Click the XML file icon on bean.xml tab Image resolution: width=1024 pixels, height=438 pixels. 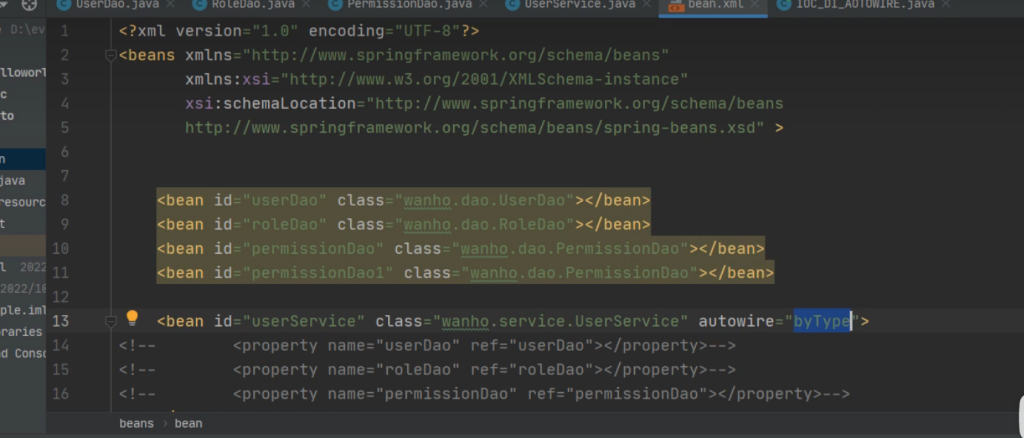(x=675, y=7)
